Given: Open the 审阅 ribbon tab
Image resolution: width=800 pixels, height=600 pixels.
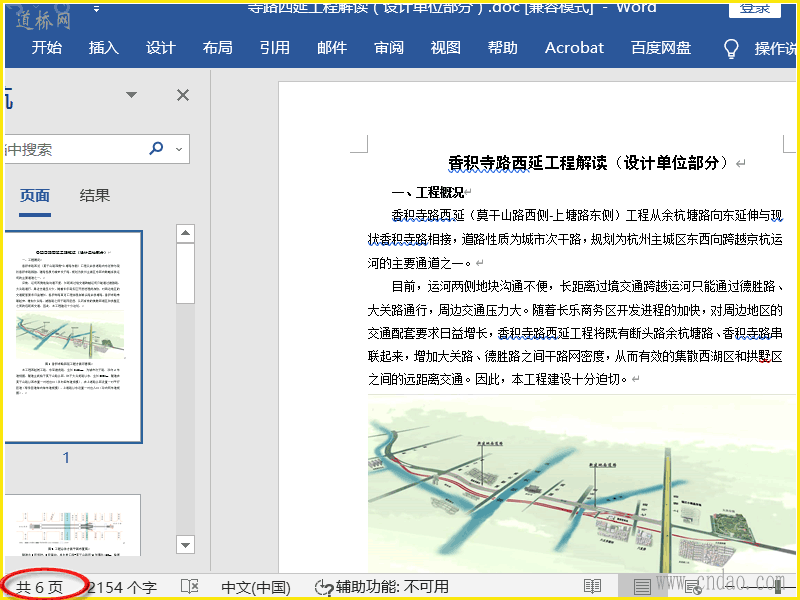Looking at the screenshot, I should [389, 47].
